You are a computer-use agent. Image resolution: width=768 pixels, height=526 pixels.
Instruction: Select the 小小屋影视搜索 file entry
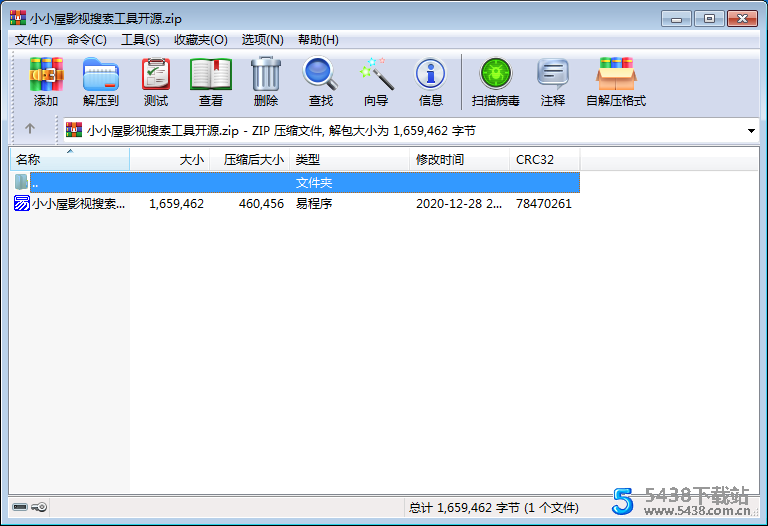78,204
